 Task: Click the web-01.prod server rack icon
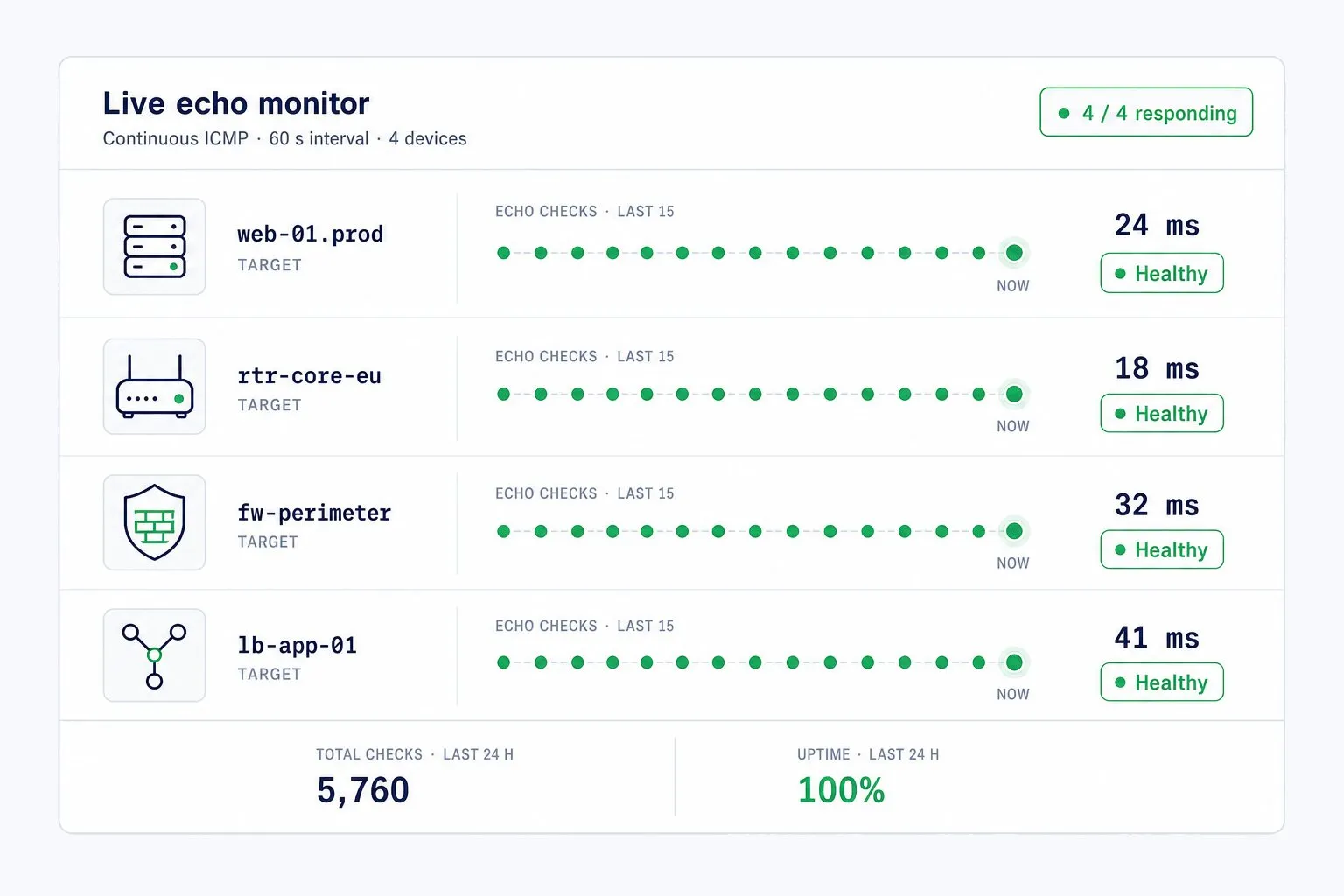(x=155, y=247)
